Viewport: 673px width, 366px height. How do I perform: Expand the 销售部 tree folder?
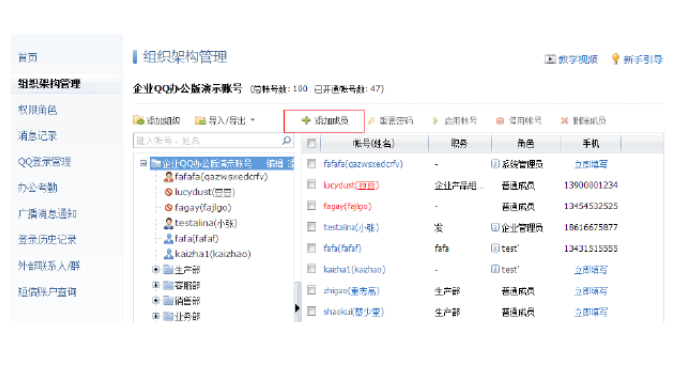pyautogui.click(x=156, y=300)
